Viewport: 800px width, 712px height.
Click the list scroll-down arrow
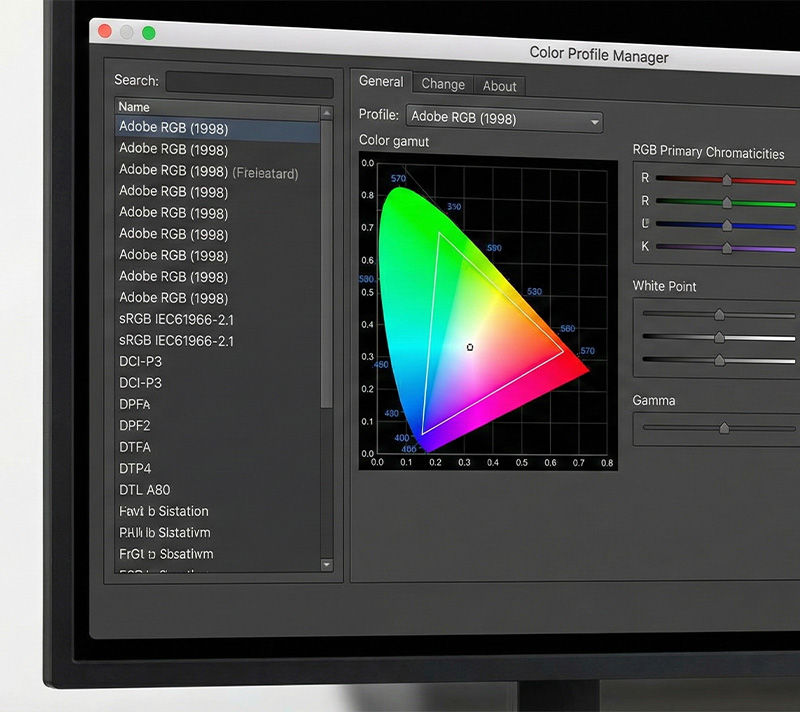click(x=326, y=565)
